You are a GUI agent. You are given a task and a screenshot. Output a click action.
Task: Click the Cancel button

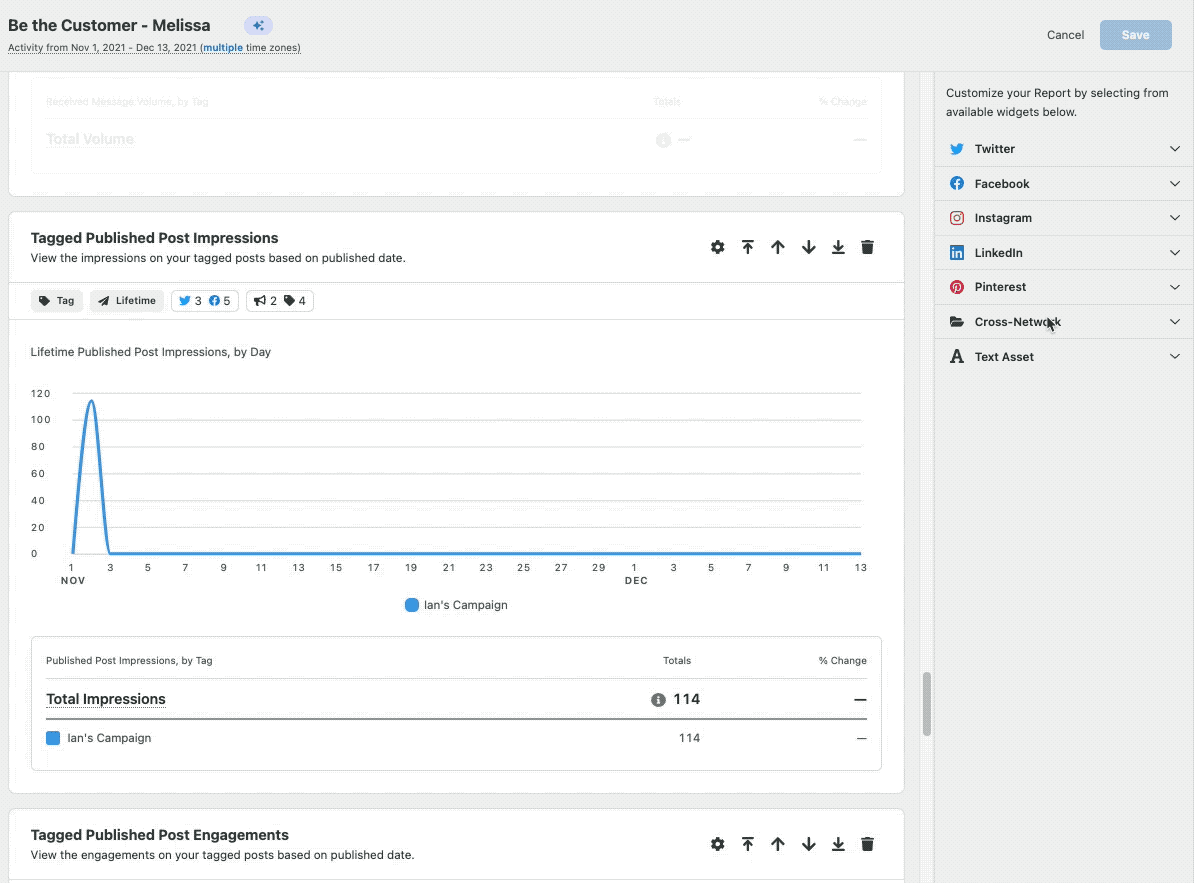click(1065, 35)
